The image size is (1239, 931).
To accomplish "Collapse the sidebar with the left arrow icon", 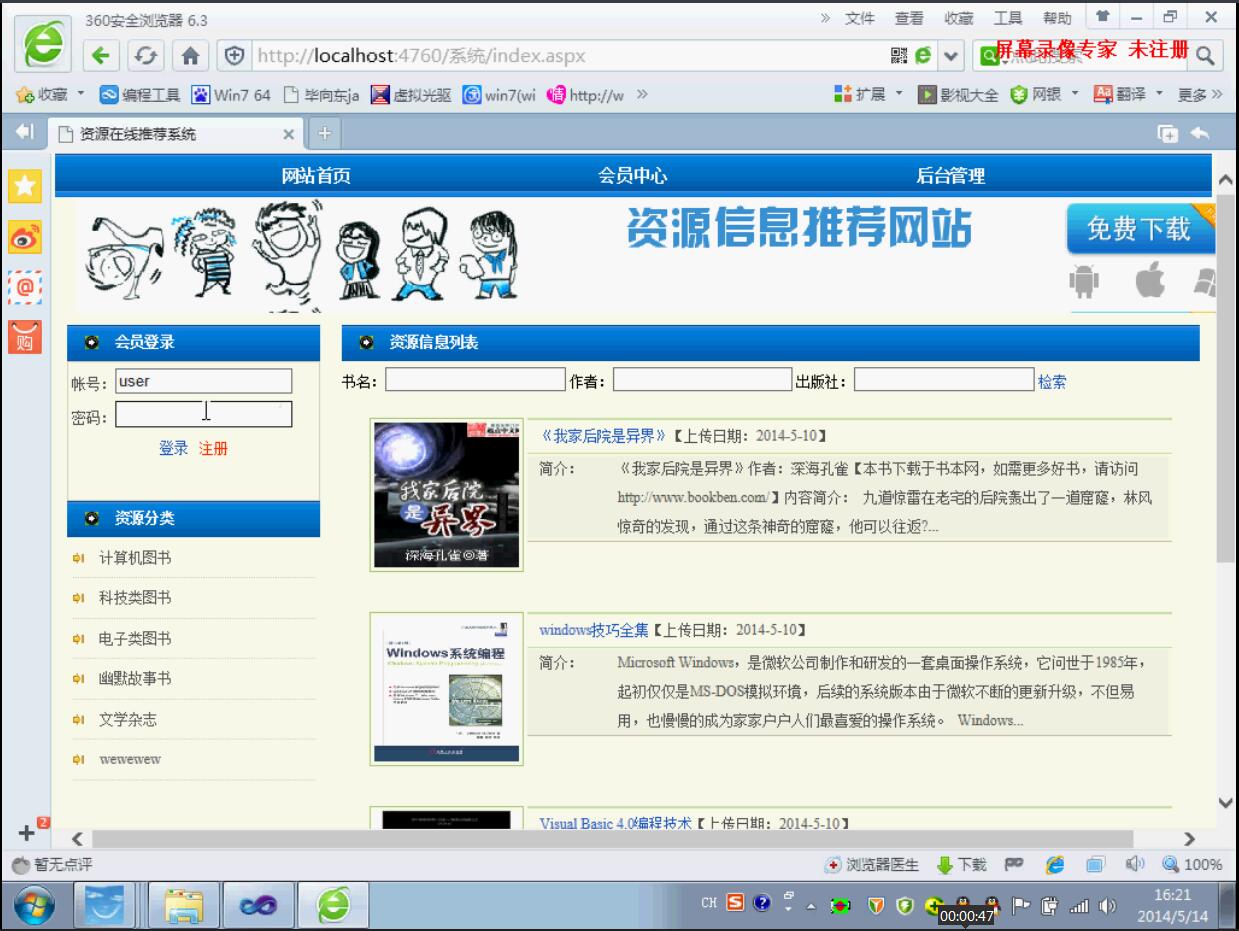I will [25, 132].
